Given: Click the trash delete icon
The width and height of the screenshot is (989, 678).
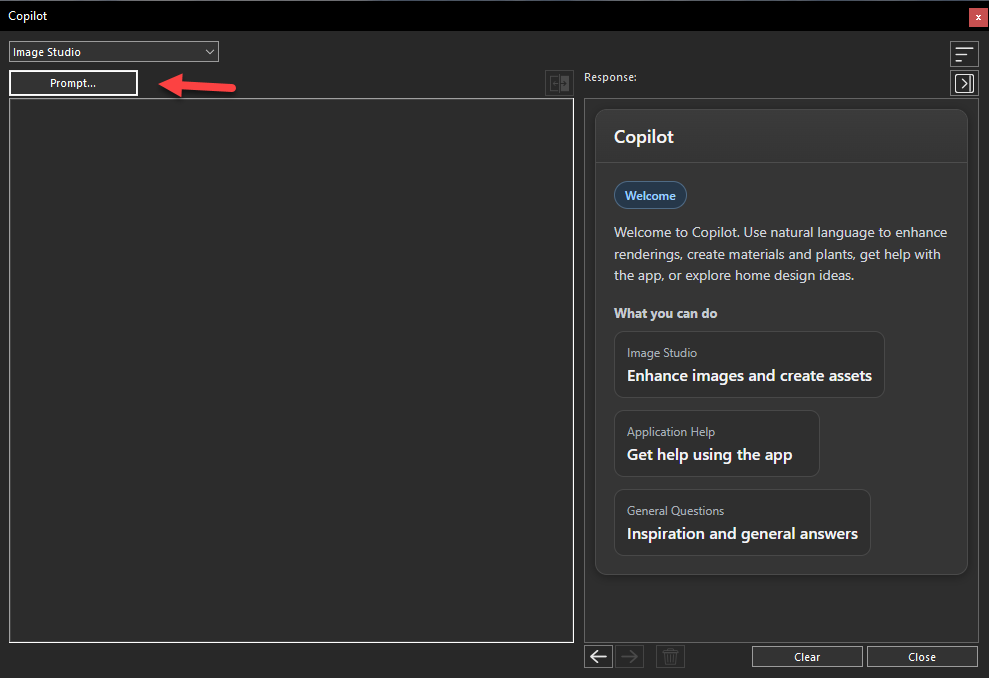Looking at the screenshot, I should [670, 657].
